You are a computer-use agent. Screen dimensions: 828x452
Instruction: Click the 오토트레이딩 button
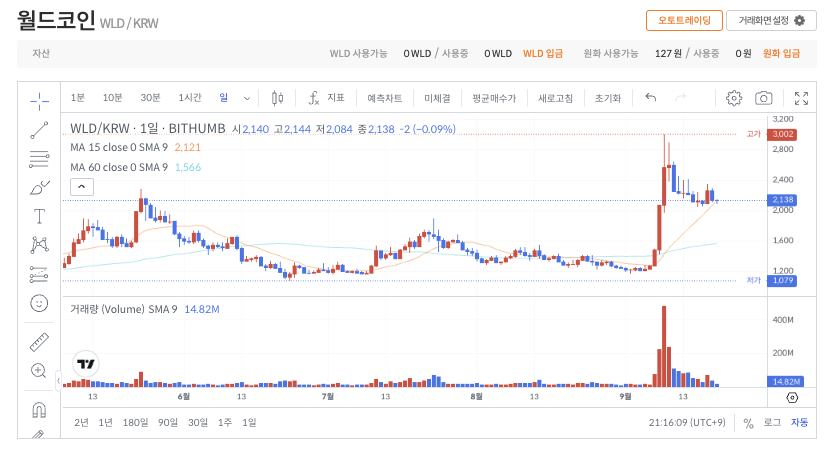click(684, 21)
